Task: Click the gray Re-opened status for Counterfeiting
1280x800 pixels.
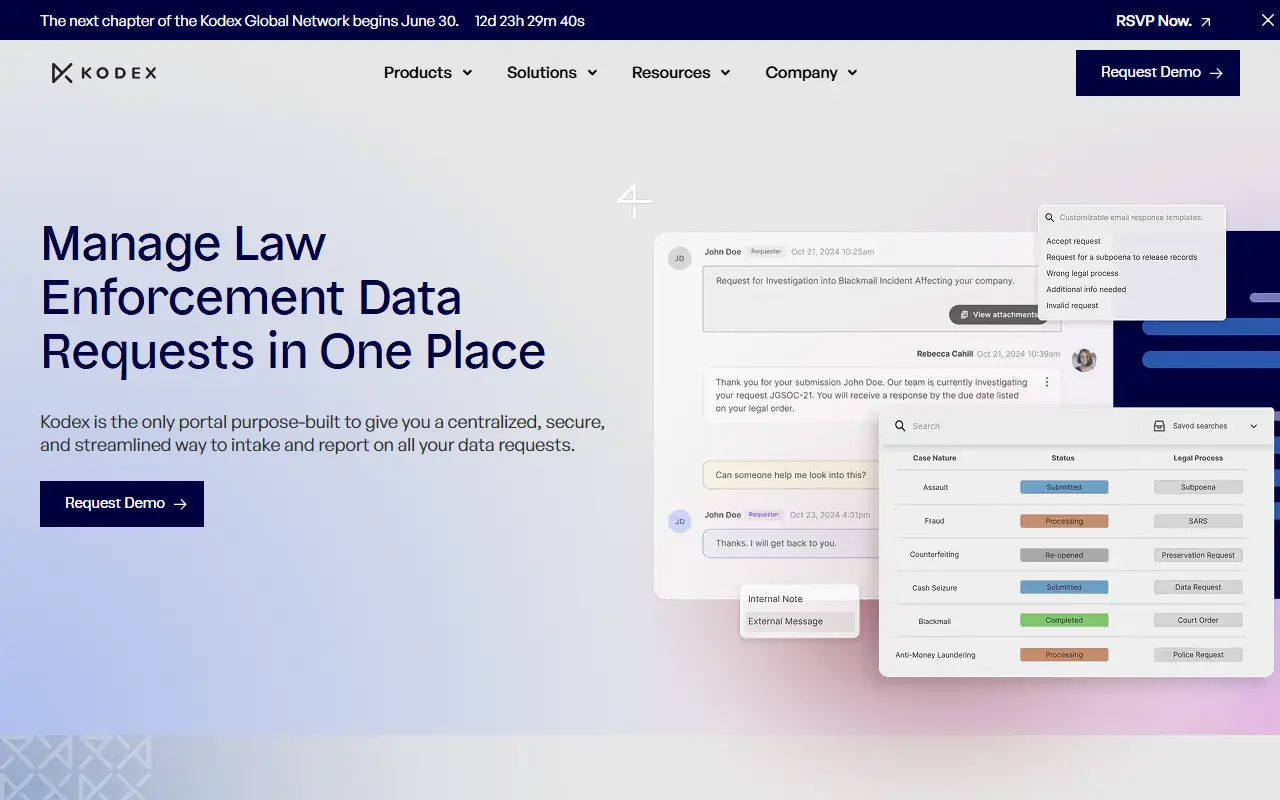Action: pos(1064,555)
